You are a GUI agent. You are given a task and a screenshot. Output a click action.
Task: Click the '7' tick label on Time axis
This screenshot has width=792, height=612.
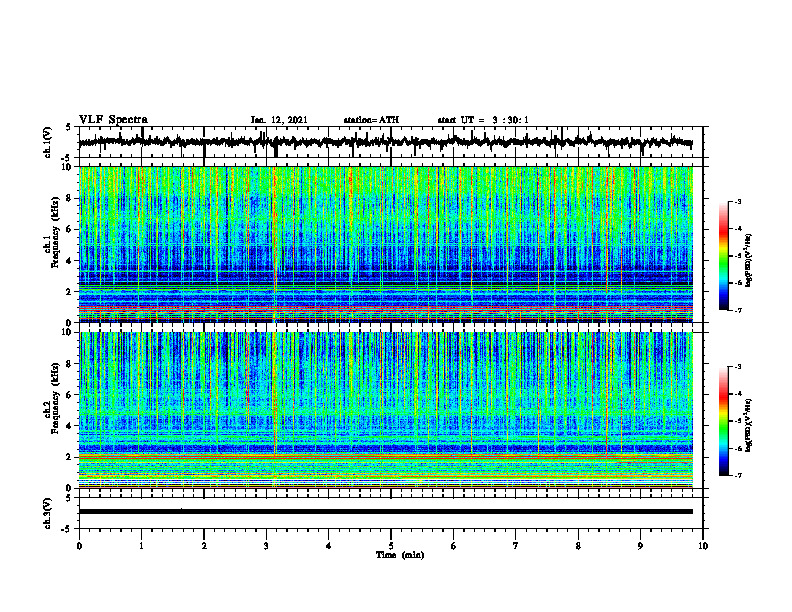point(516,546)
